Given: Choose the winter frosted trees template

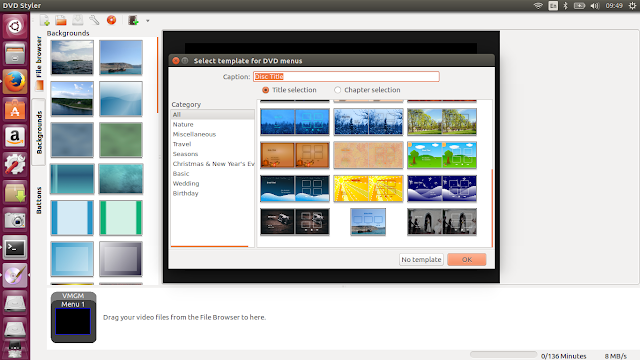Looking at the screenshot, I should [x=368, y=122].
